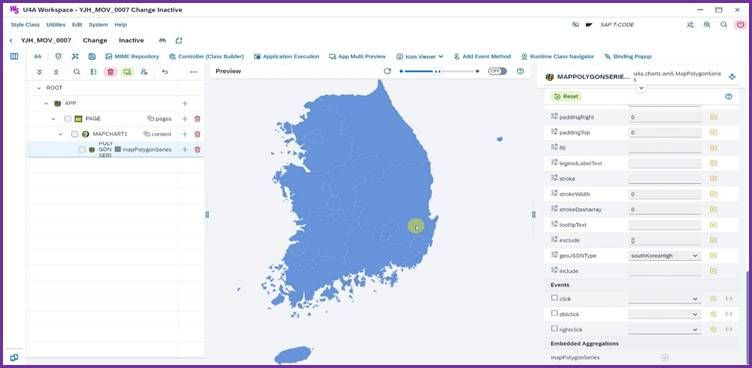Image resolution: width=752 pixels, height=368 pixels.
Task: Open the Edit menu
Action: click(x=77, y=24)
